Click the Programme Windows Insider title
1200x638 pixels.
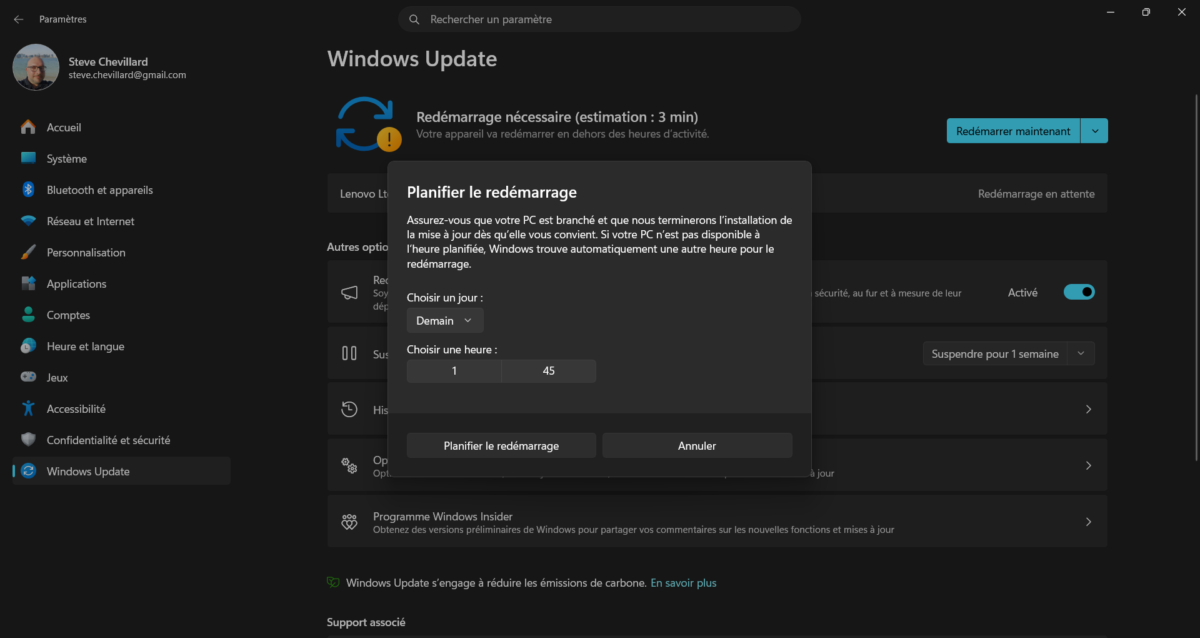click(x=443, y=516)
